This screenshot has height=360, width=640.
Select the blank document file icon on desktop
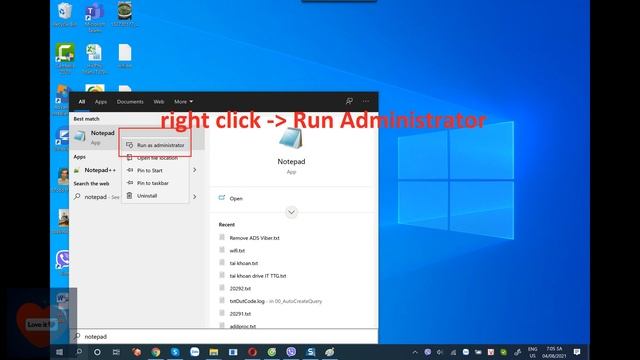[125, 56]
